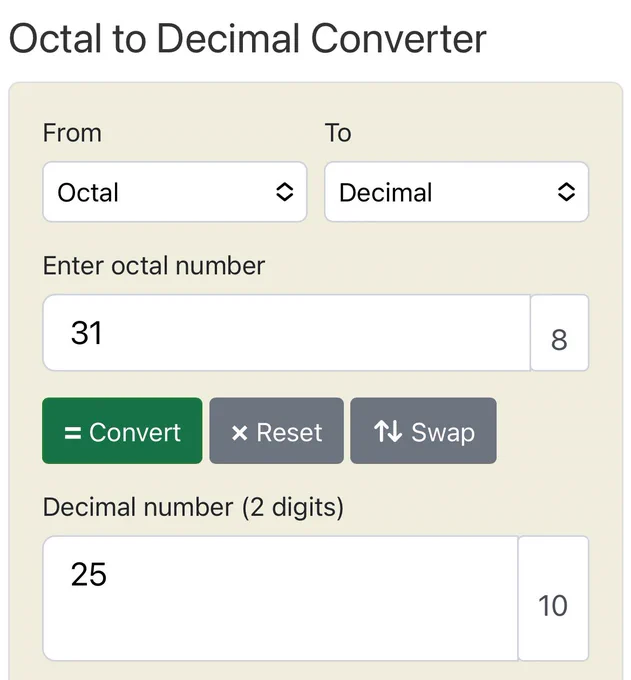Click the decimal result output box
Screen dimensions: 631x680
coord(280,598)
